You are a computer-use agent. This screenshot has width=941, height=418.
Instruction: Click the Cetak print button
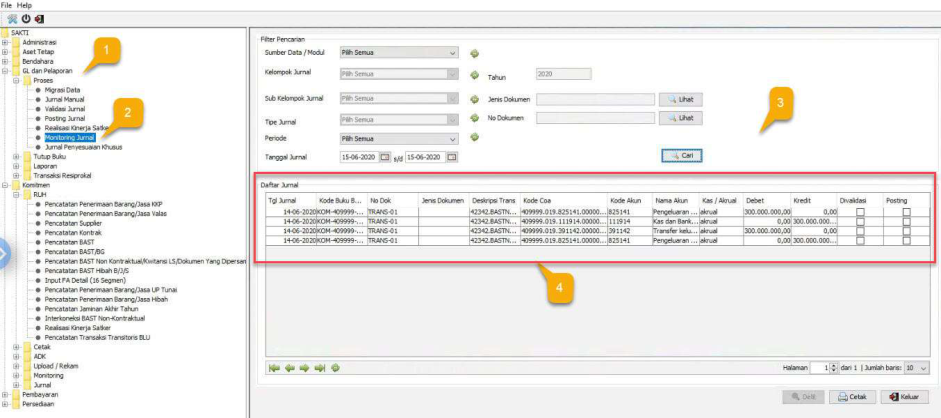click(x=851, y=397)
